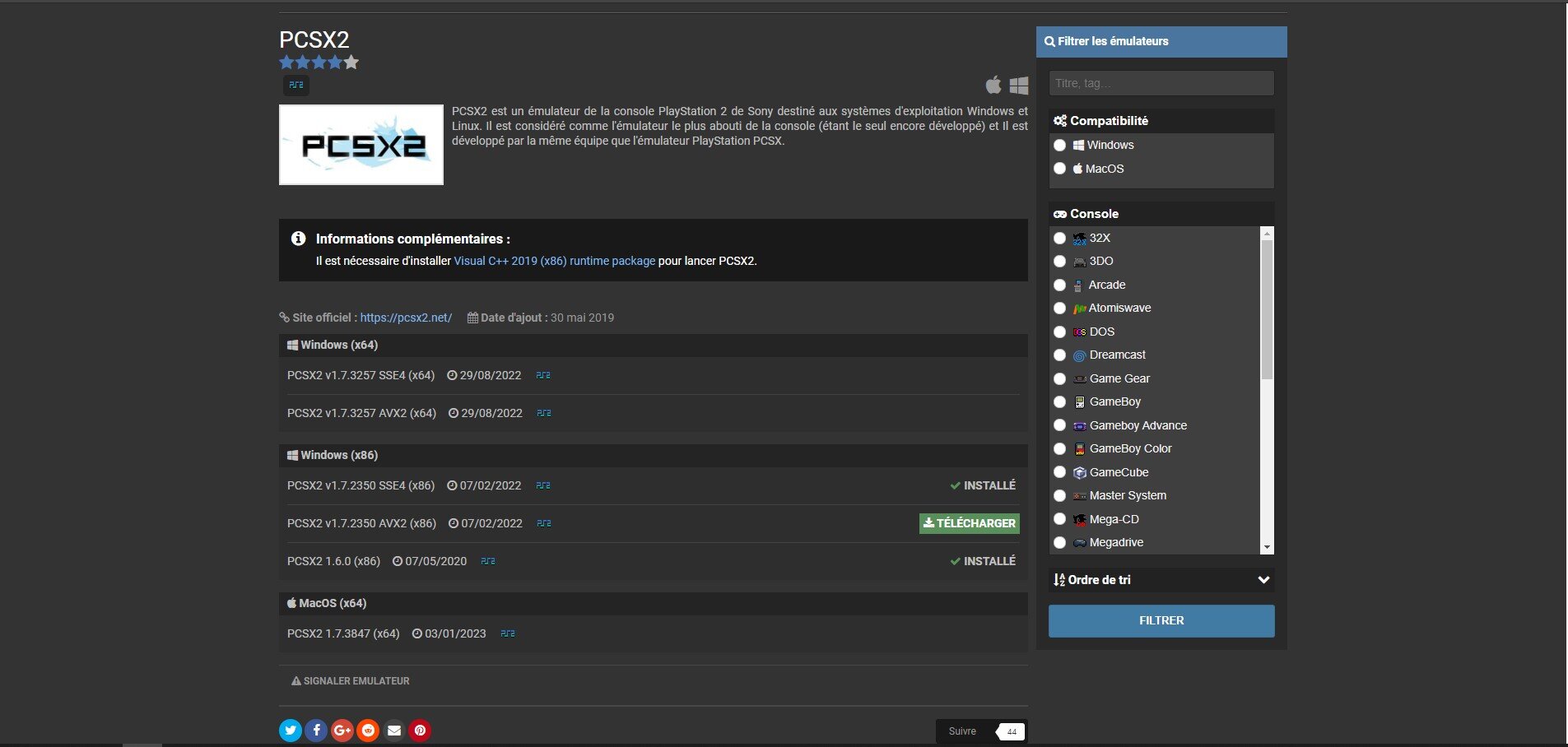Click the Date d'ajout 30 mai 2019 text
1568x747 pixels.
pyautogui.click(x=541, y=318)
